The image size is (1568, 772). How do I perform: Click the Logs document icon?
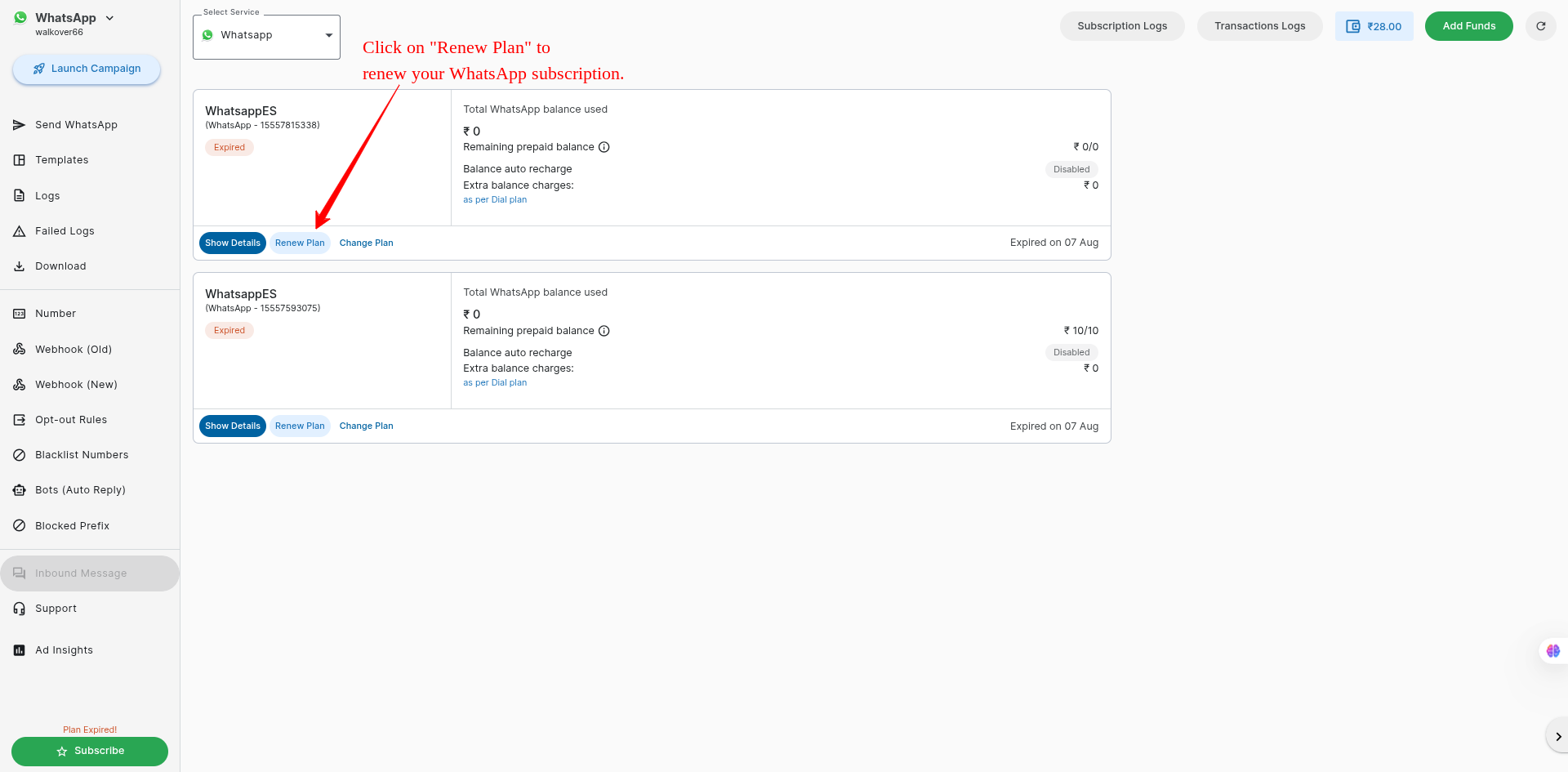tap(19, 196)
